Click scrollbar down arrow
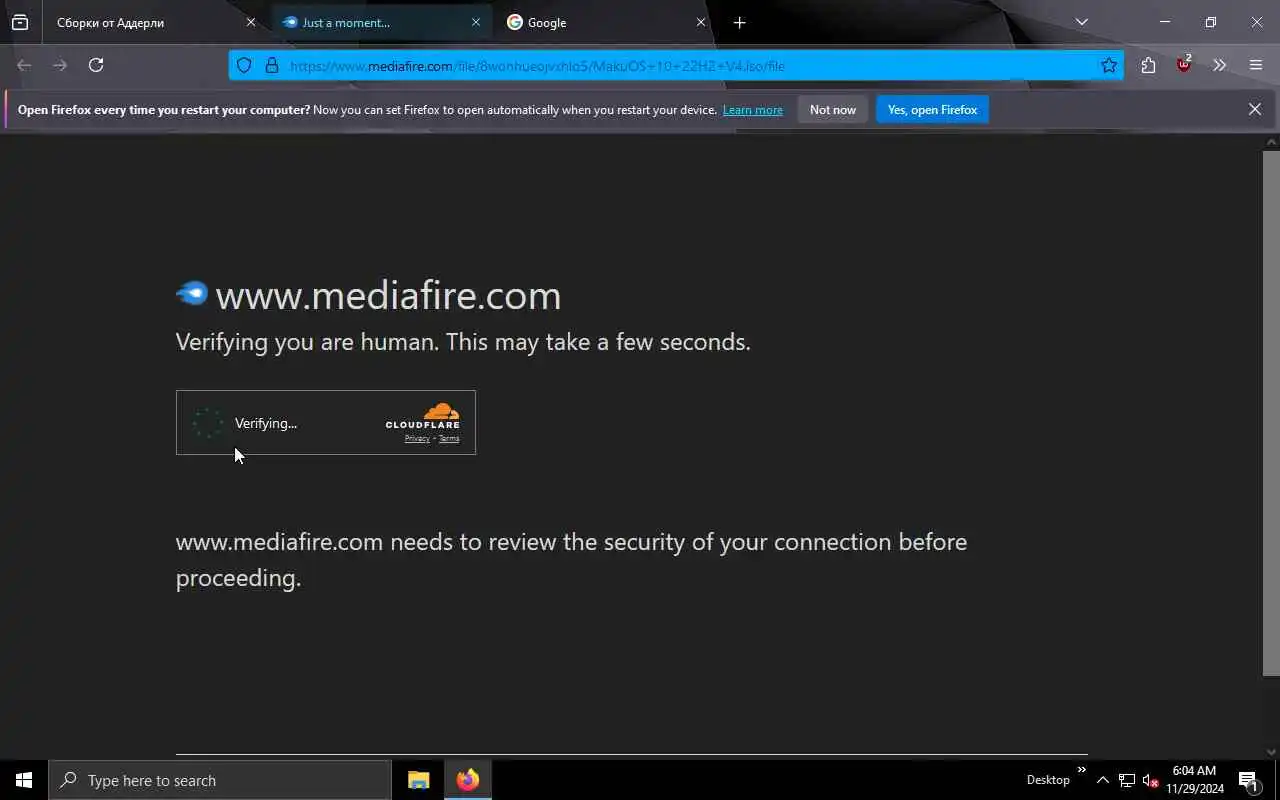1280x800 pixels. pos(1271,751)
